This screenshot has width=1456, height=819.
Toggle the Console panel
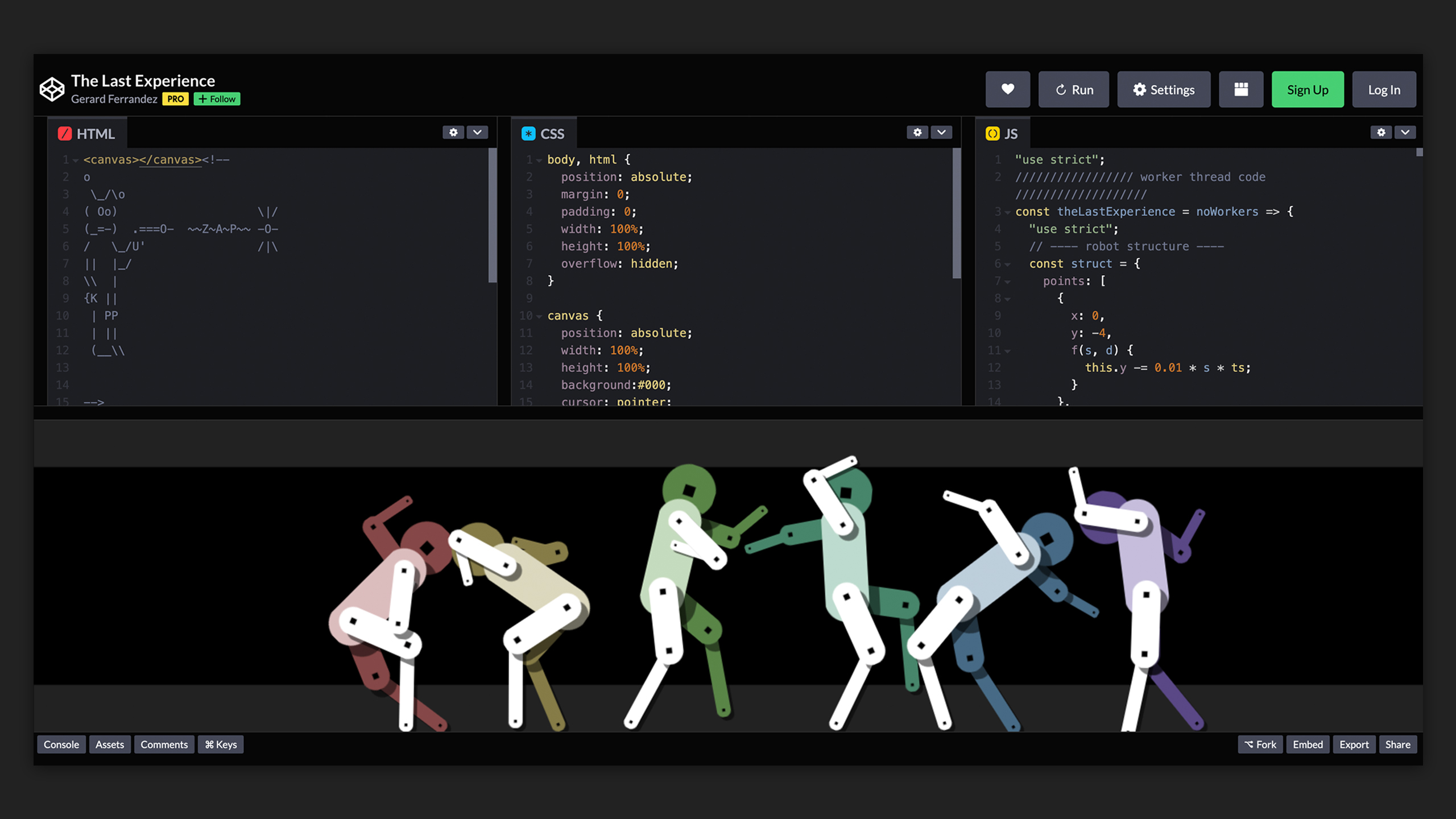pyautogui.click(x=61, y=744)
